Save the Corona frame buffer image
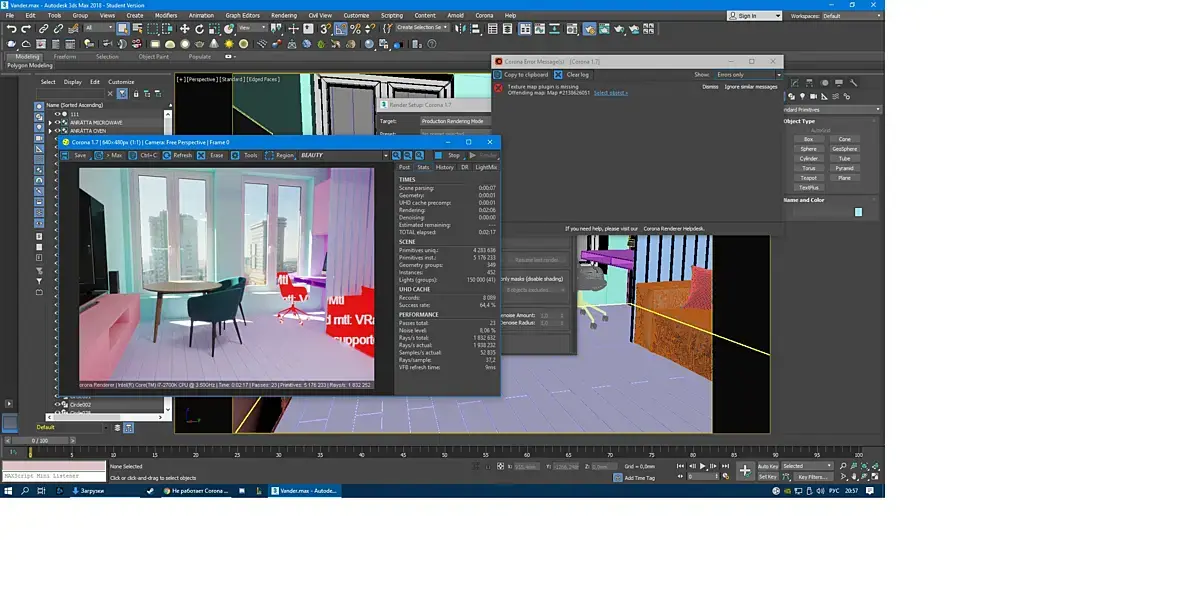Viewport: 1180px width, 590px height. pos(76,155)
